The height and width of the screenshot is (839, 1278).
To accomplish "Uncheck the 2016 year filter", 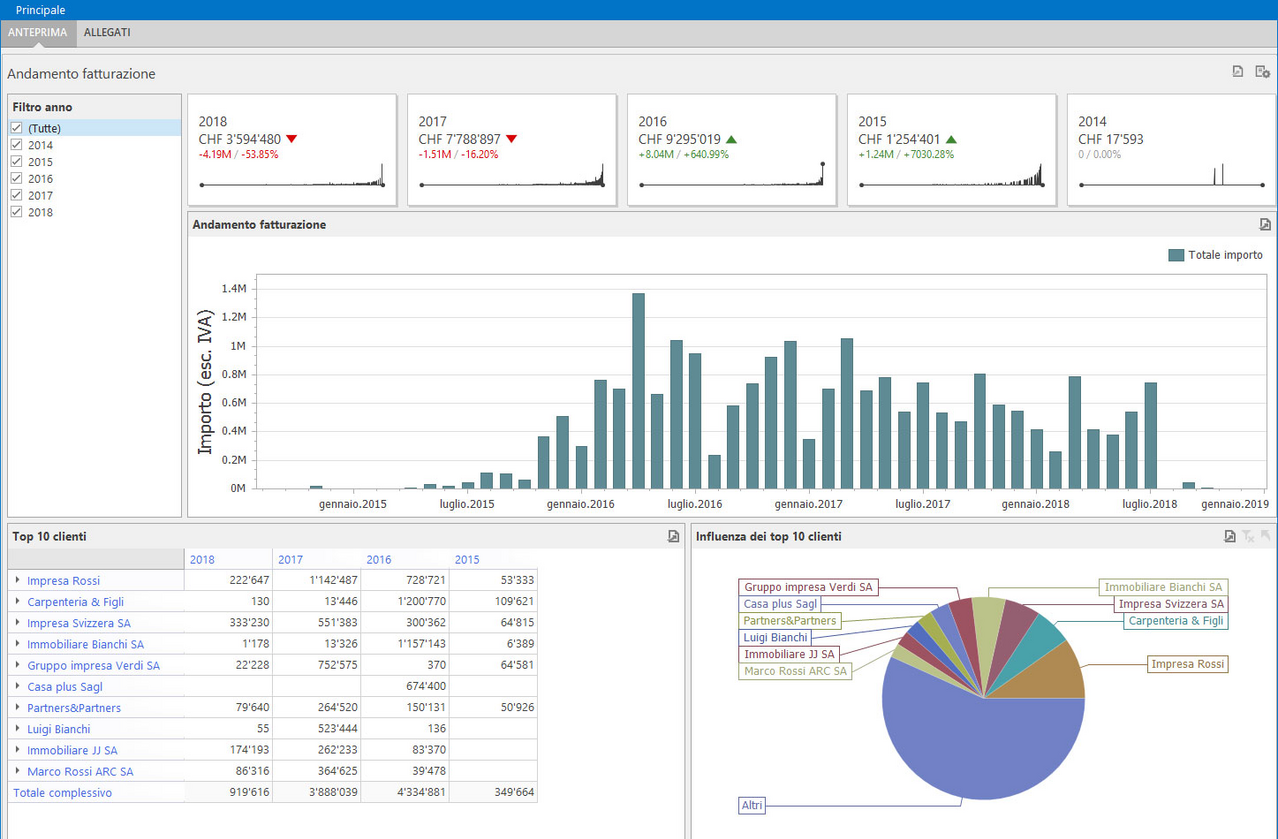I will pyautogui.click(x=16, y=179).
